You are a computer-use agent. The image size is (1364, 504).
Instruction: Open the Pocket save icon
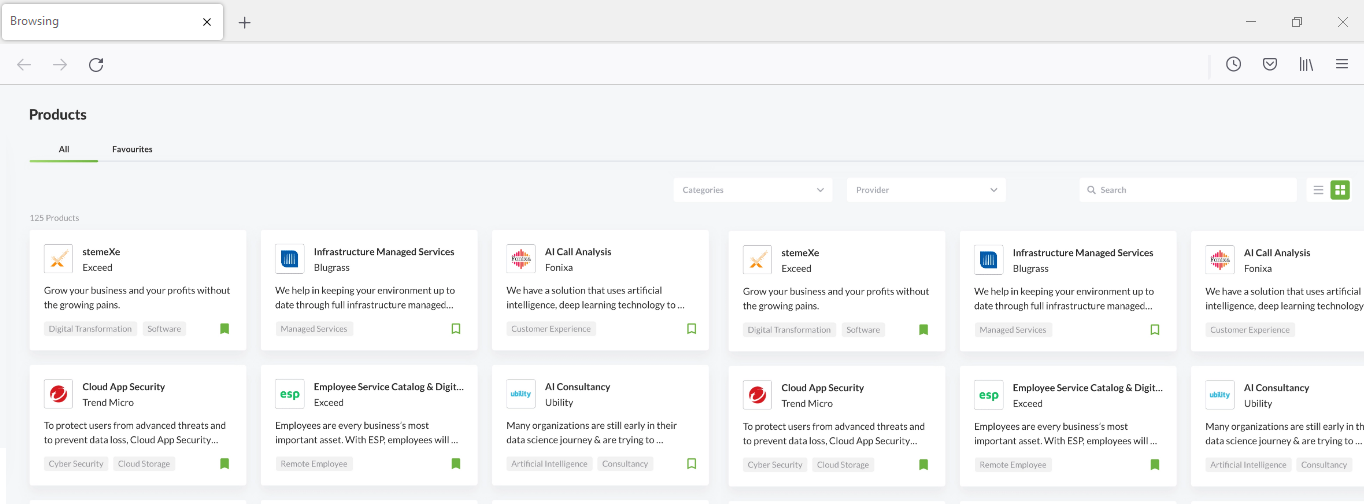(x=1269, y=64)
